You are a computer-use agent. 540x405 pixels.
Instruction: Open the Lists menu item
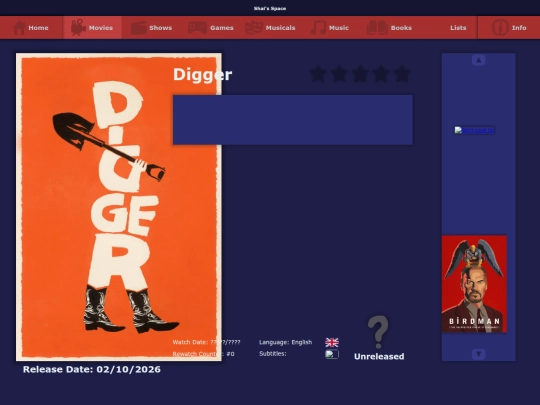click(x=458, y=28)
